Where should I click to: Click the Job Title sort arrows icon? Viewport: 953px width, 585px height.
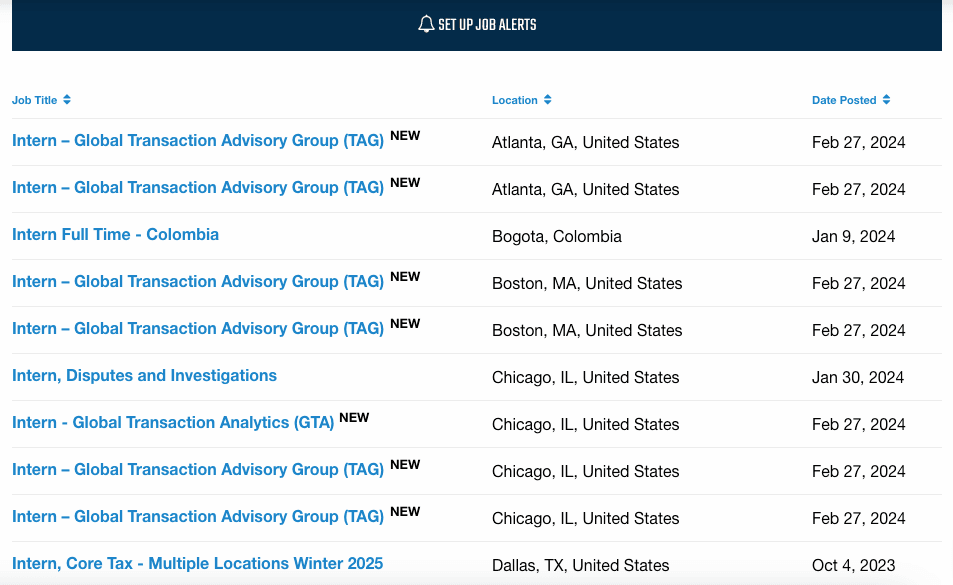(67, 100)
